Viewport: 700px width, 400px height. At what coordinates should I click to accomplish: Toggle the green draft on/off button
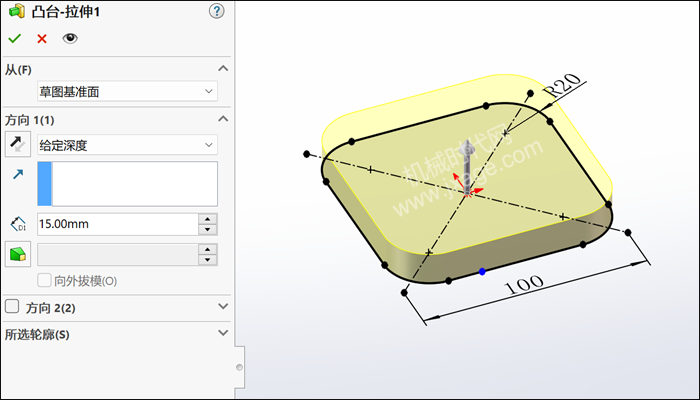(x=17, y=254)
